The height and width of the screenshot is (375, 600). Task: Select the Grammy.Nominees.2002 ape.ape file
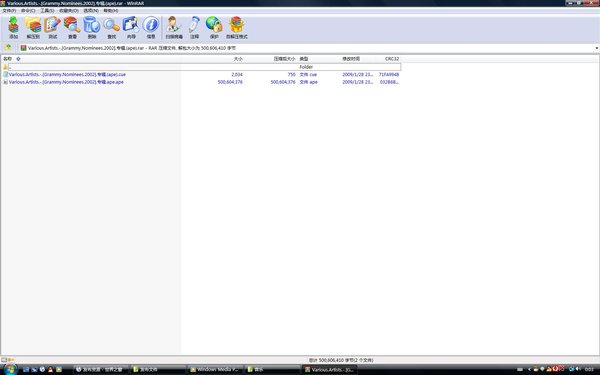tap(66, 82)
